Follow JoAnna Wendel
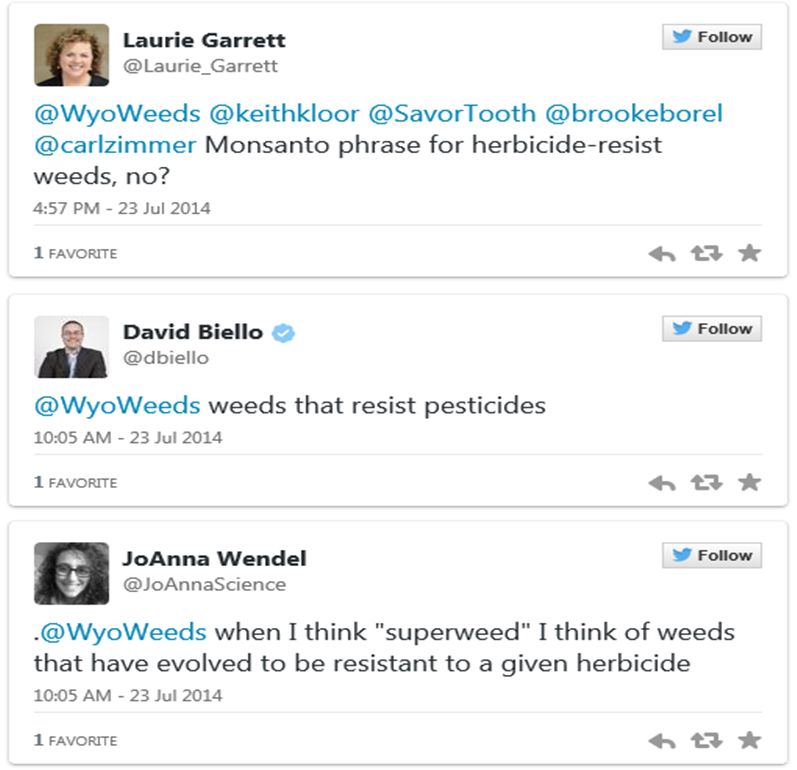Screen dimensions: 797x770 coord(712,556)
